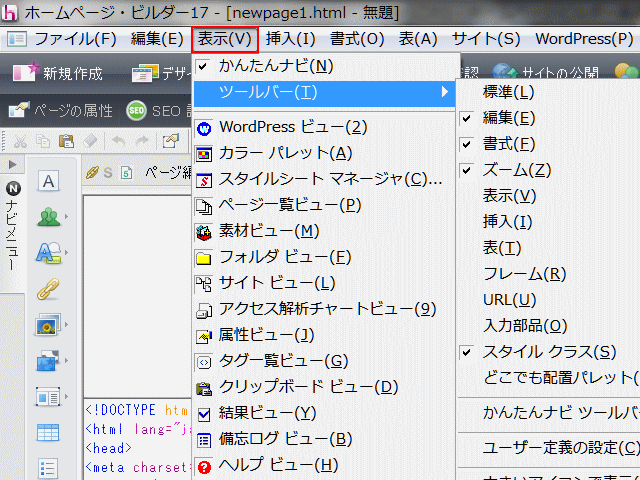Click the undo arrow icon

coord(119,141)
